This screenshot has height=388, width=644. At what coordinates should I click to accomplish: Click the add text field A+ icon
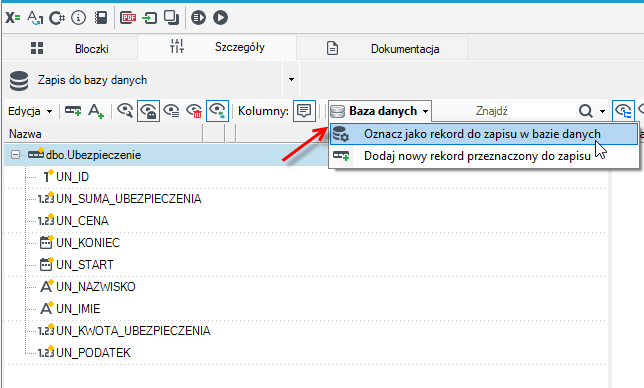tap(96, 111)
